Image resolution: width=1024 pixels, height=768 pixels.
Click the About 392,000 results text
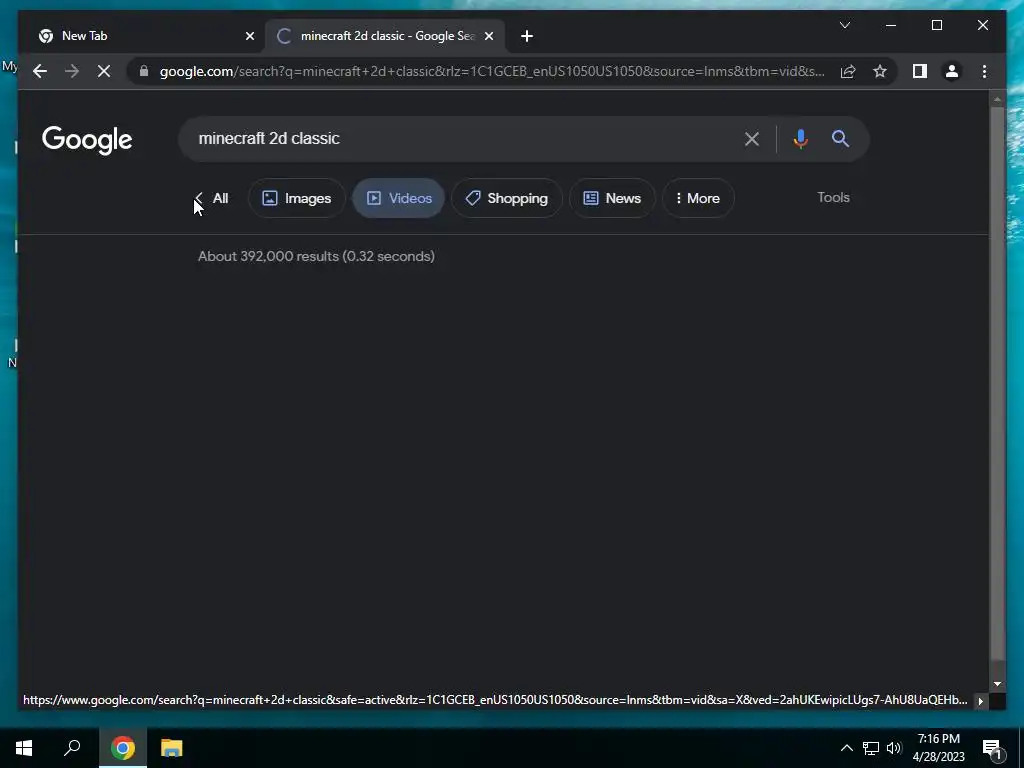point(316,256)
